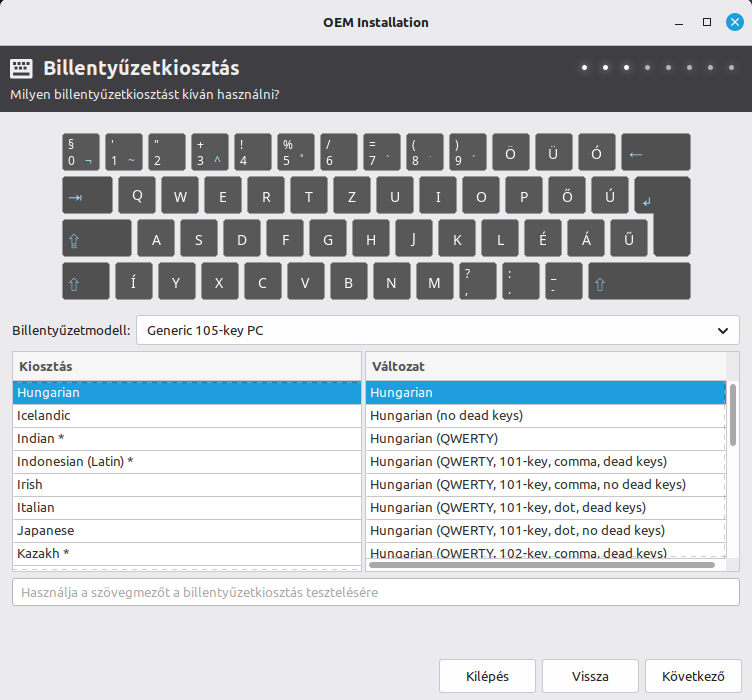Click the Caps Lock key on keyboard preview

coord(97,239)
